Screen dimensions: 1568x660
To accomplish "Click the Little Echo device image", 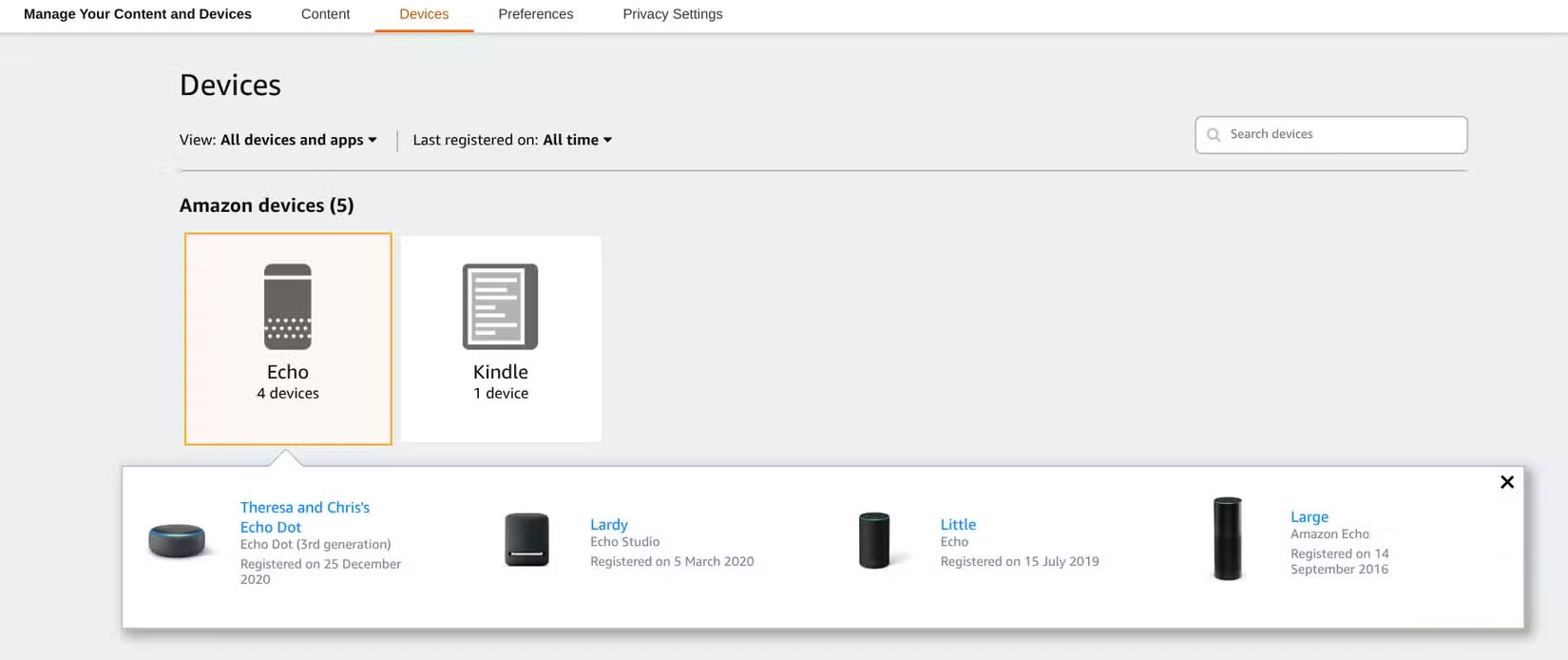I will (874, 540).
